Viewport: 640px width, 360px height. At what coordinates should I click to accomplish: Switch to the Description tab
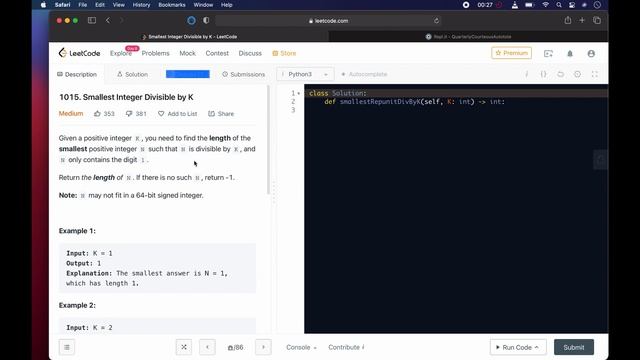tap(77, 74)
